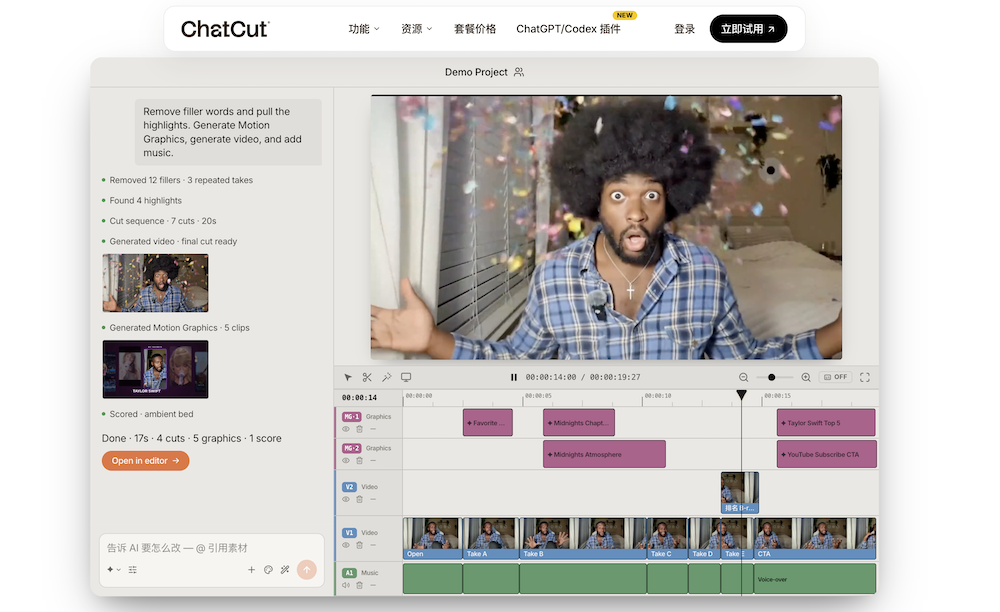The width and height of the screenshot is (1000, 612).
Task: Collapse the A1 track with the minus icon
Action: (x=372, y=585)
